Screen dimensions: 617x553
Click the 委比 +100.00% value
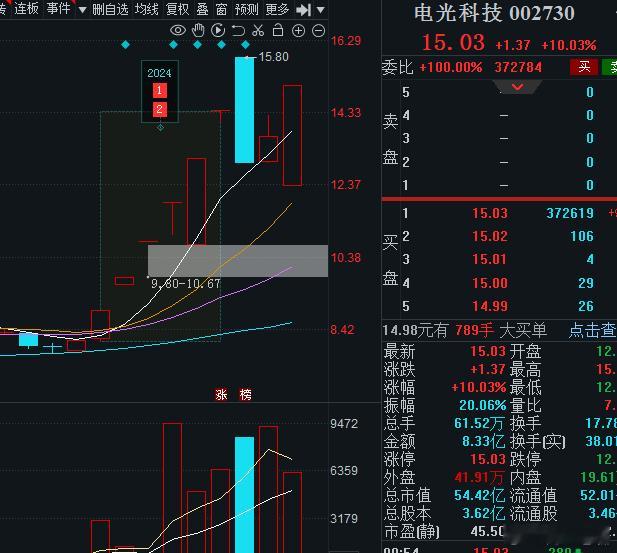(x=451, y=67)
